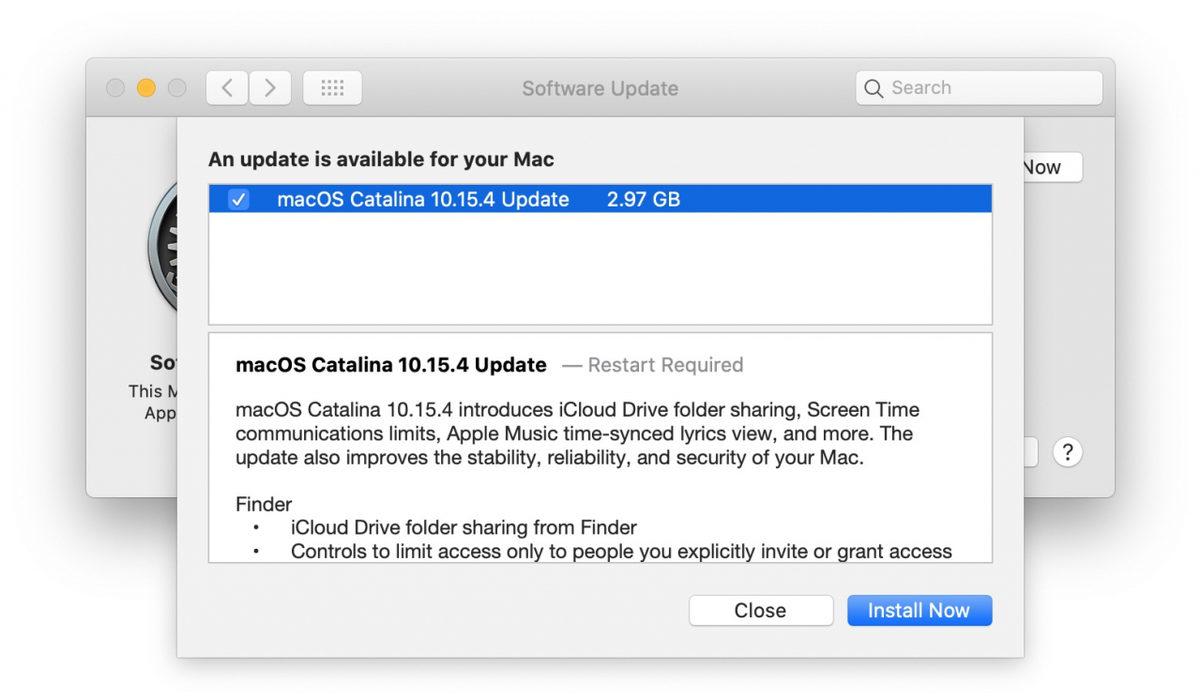
Task: Click the green zoom traffic light
Action: (178, 87)
